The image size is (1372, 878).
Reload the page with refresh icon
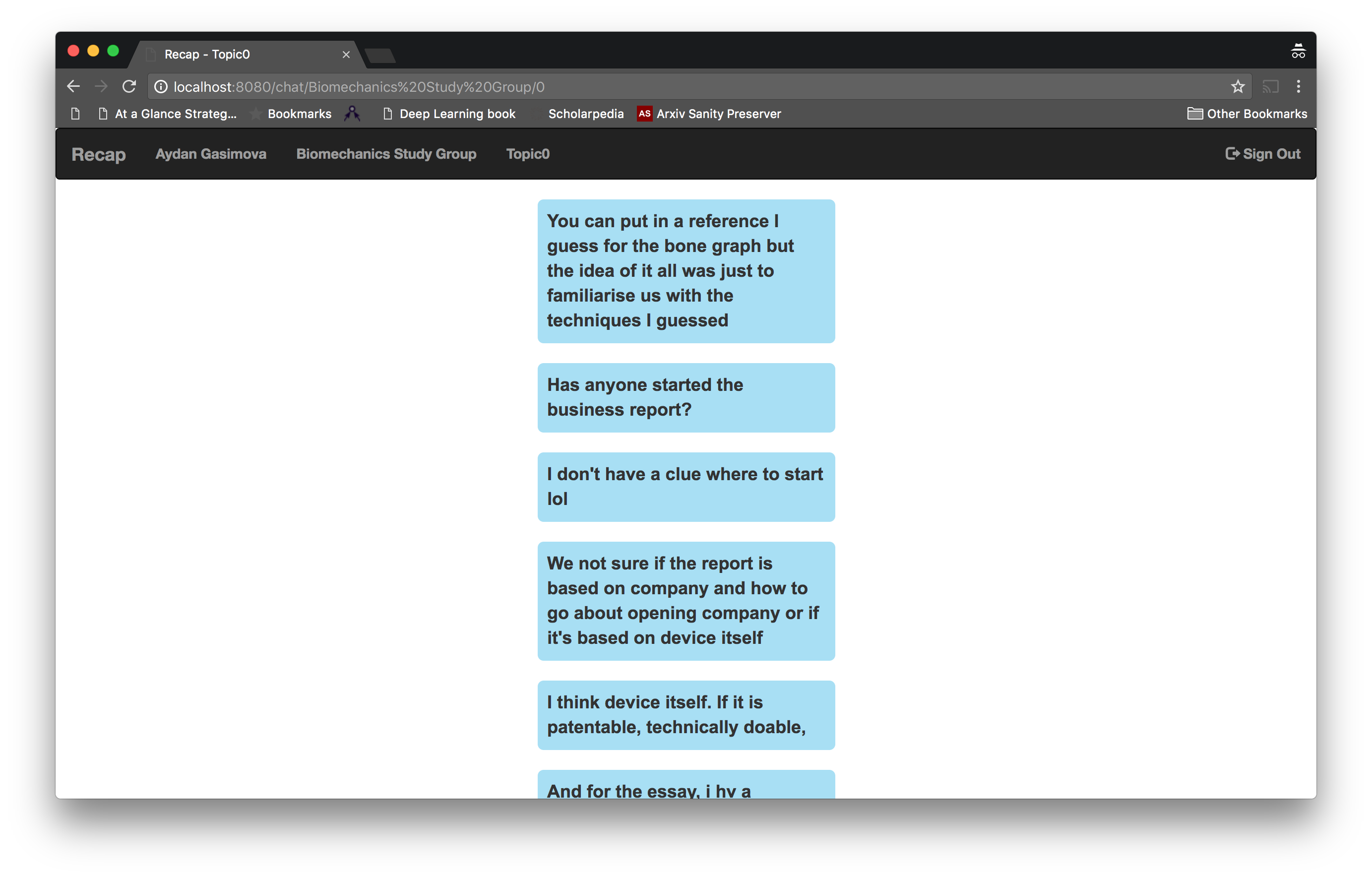129,87
